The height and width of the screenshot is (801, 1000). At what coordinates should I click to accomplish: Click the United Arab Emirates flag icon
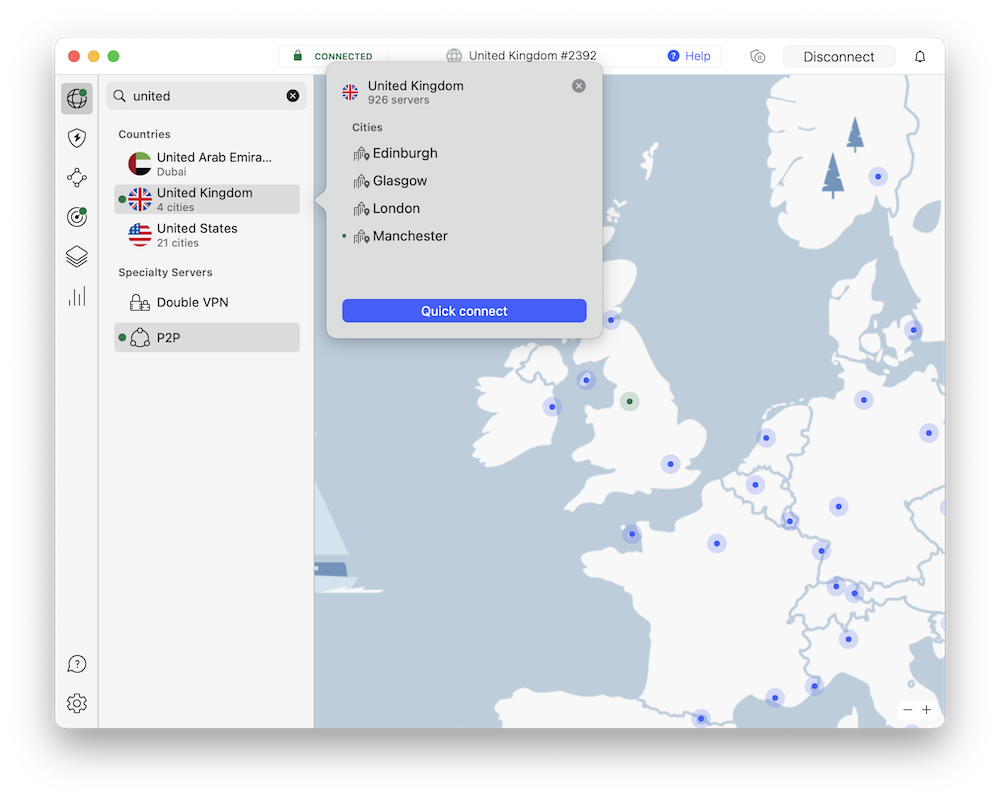[140, 164]
